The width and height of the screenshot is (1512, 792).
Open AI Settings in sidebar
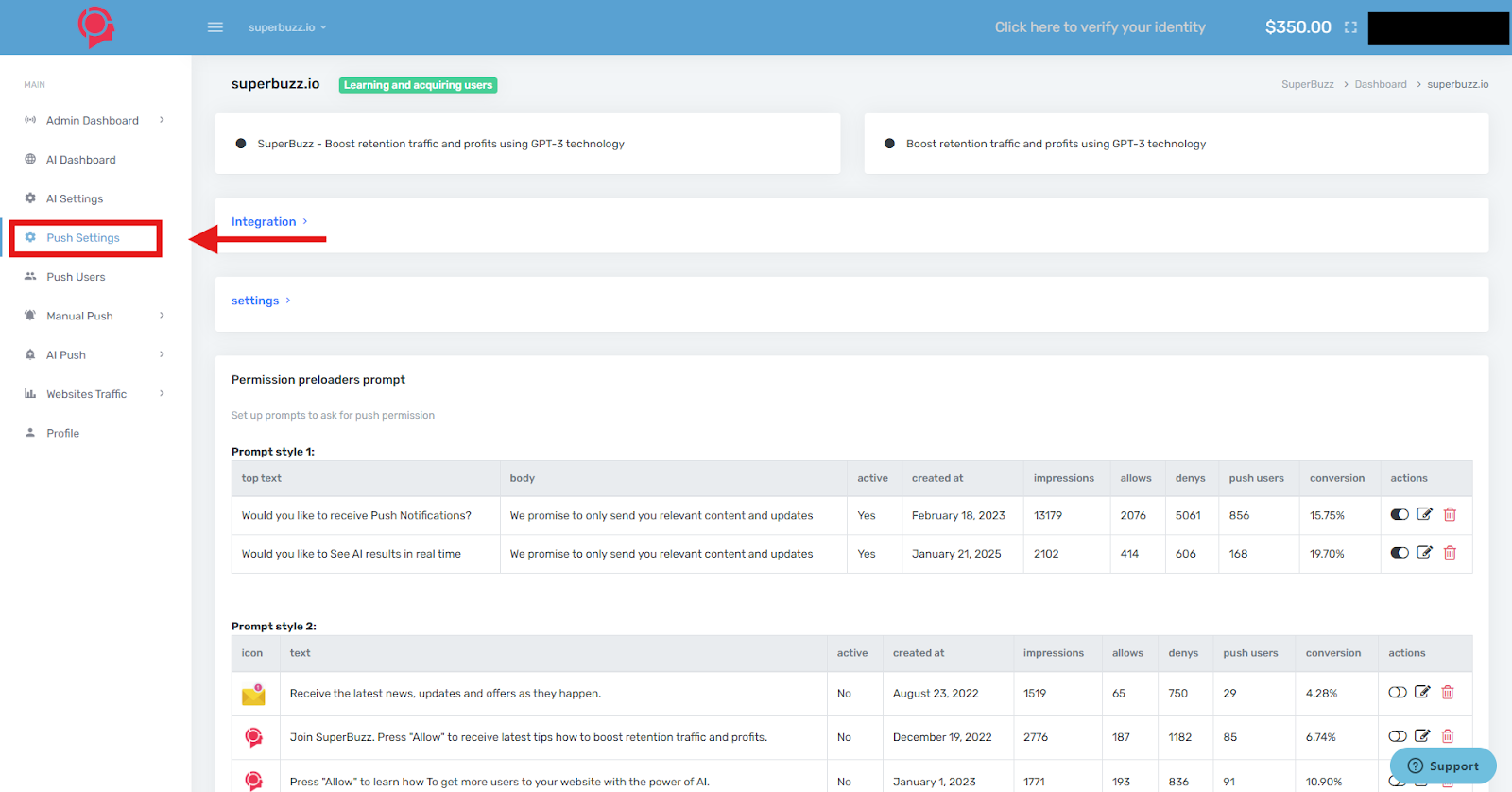pos(75,199)
